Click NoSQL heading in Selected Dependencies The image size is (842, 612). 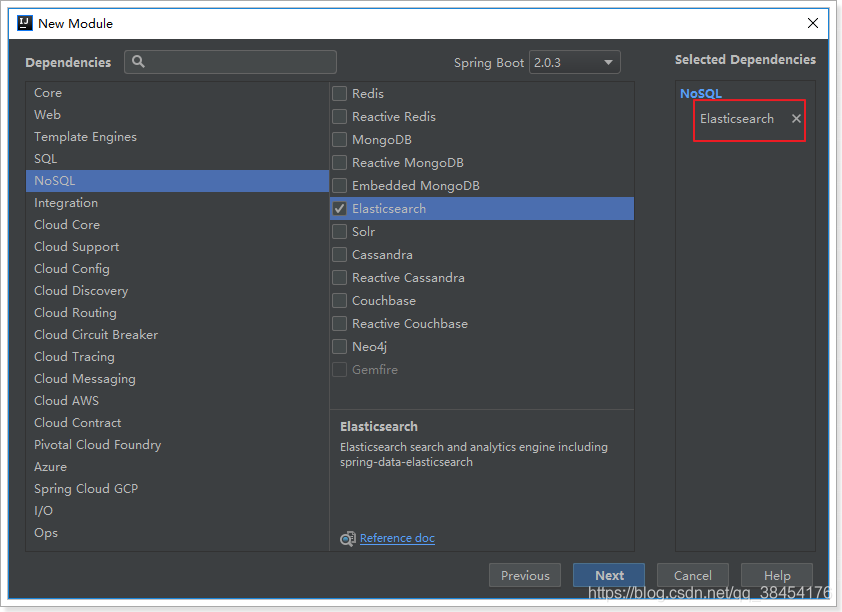point(701,93)
